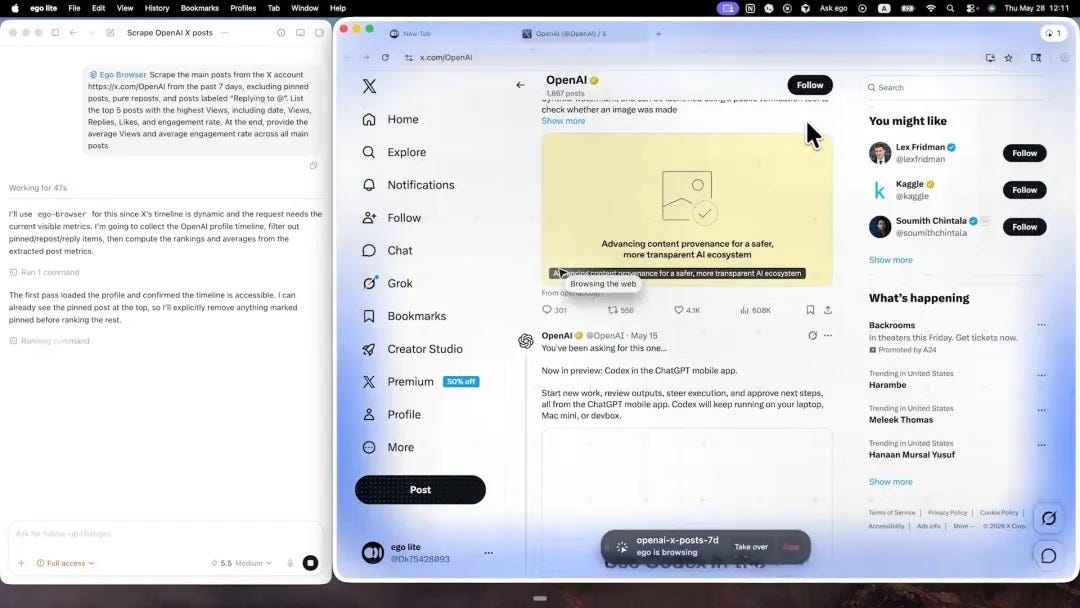
Task: Open More options in X sidebar
Action: tap(388, 448)
